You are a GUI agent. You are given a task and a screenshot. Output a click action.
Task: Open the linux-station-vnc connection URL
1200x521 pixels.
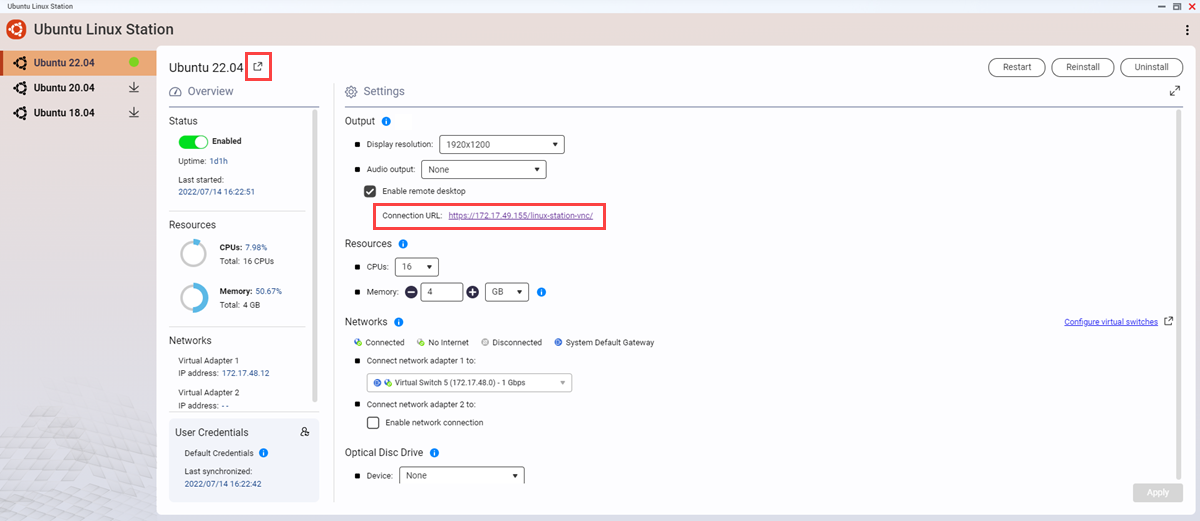point(527,216)
